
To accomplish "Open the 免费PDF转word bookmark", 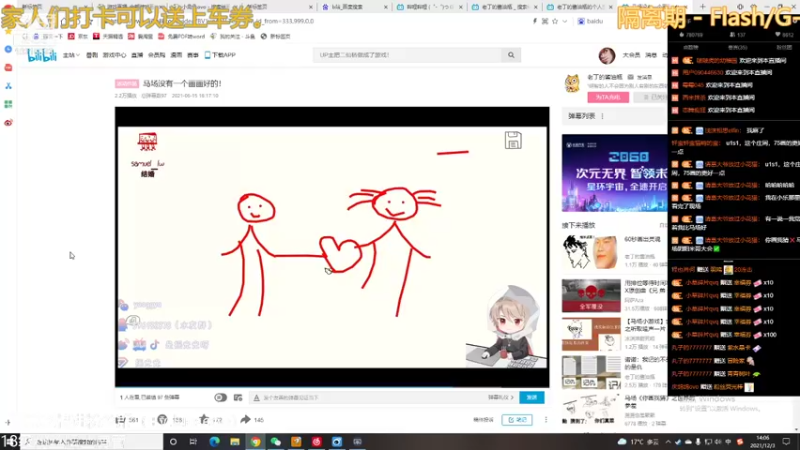I will [181, 37].
